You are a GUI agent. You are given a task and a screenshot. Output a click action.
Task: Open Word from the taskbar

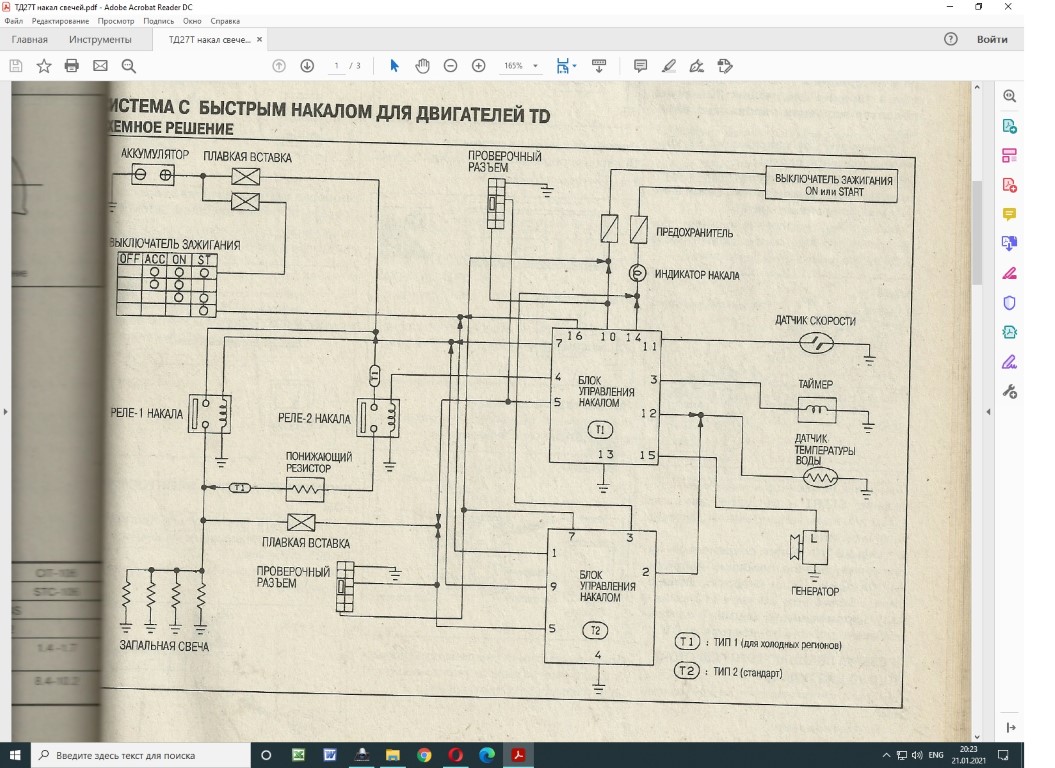pos(330,755)
